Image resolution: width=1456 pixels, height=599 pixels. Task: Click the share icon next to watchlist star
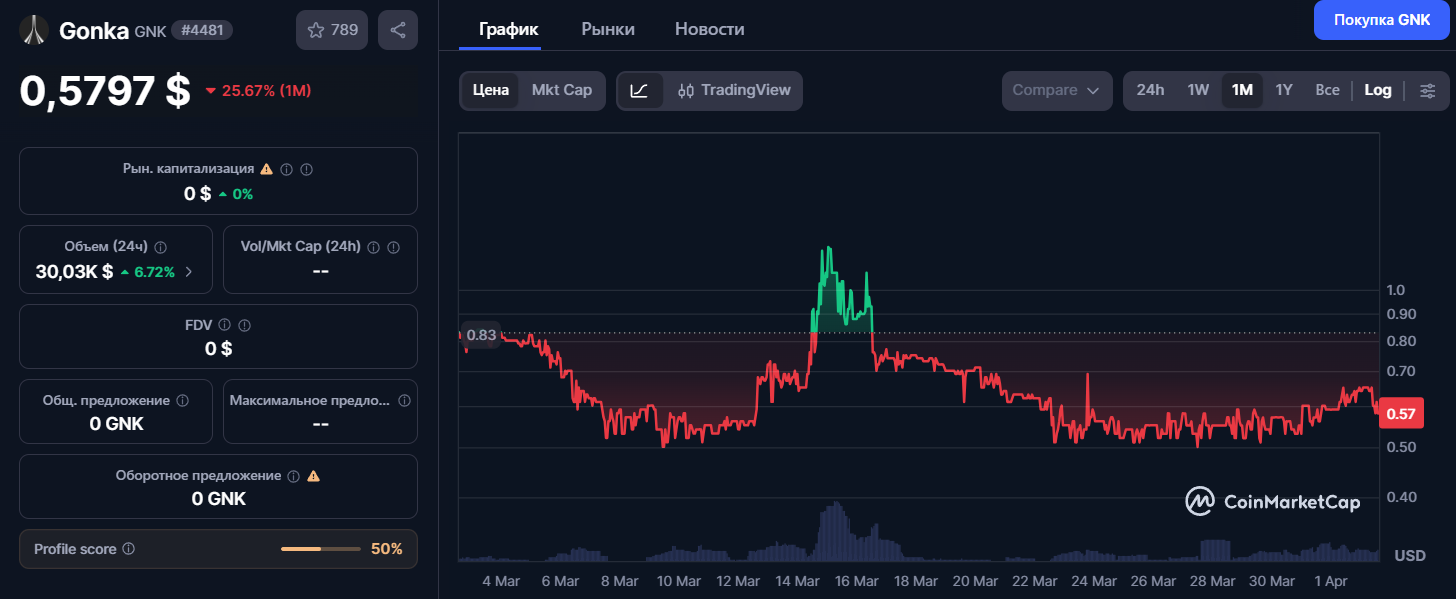398,30
